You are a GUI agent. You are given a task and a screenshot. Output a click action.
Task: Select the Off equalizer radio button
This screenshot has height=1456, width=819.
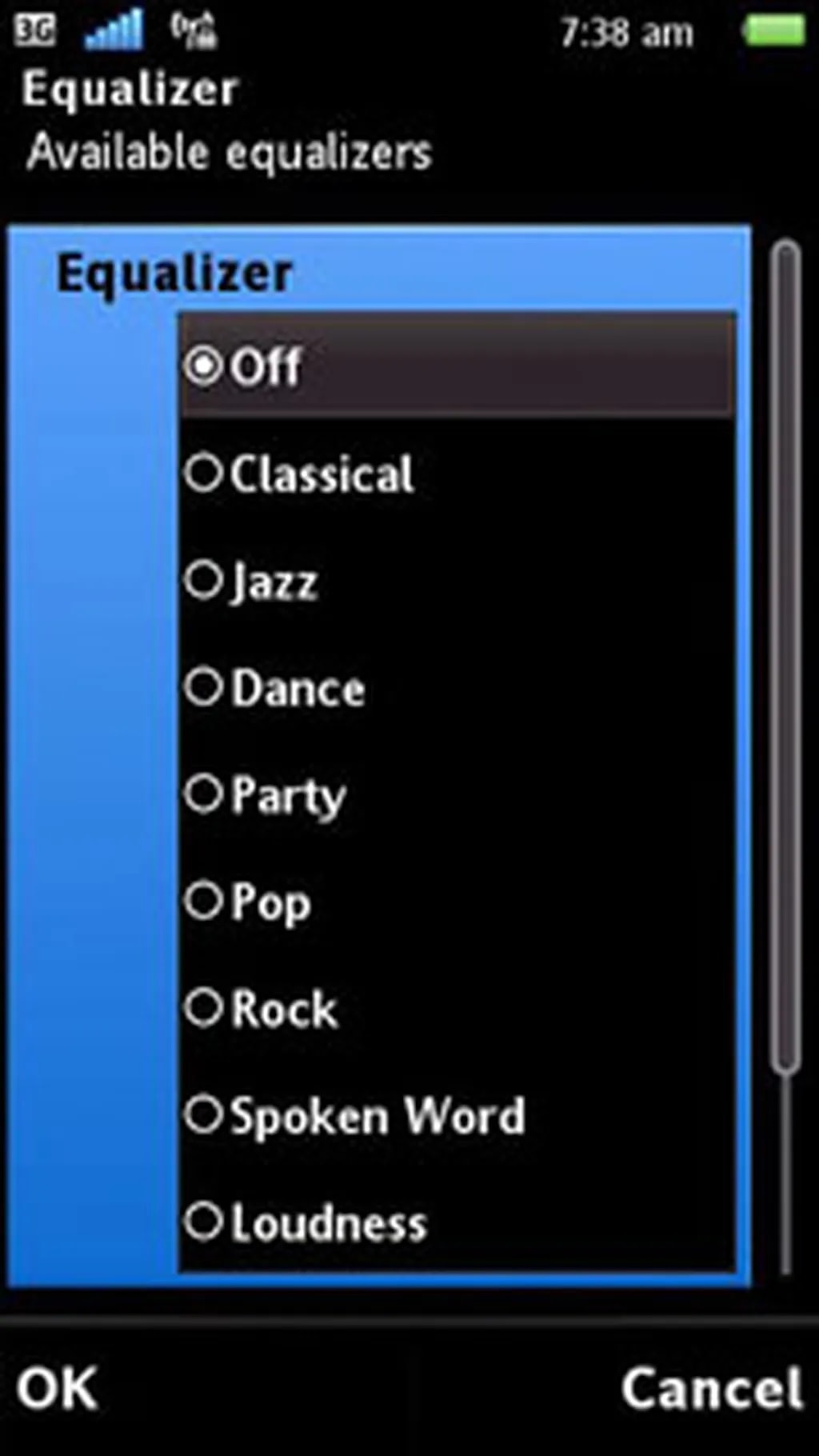pyautogui.click(x=203, y=366)
